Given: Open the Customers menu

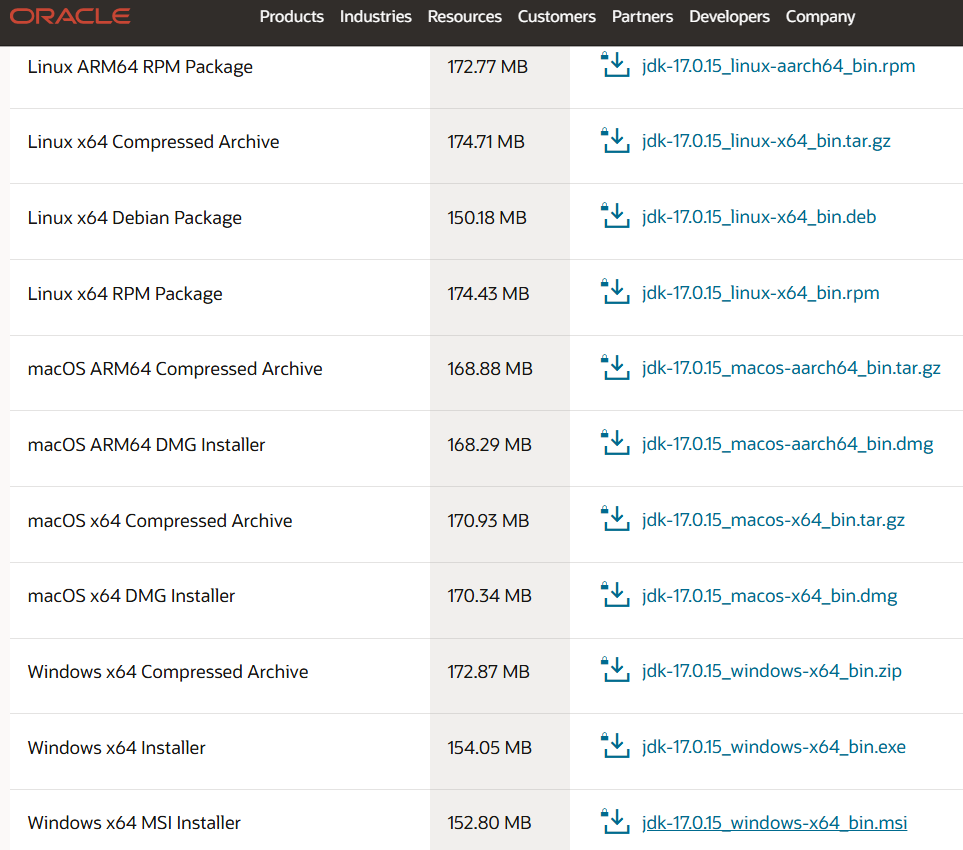Looking at the screenshot, I should (556, 17).
